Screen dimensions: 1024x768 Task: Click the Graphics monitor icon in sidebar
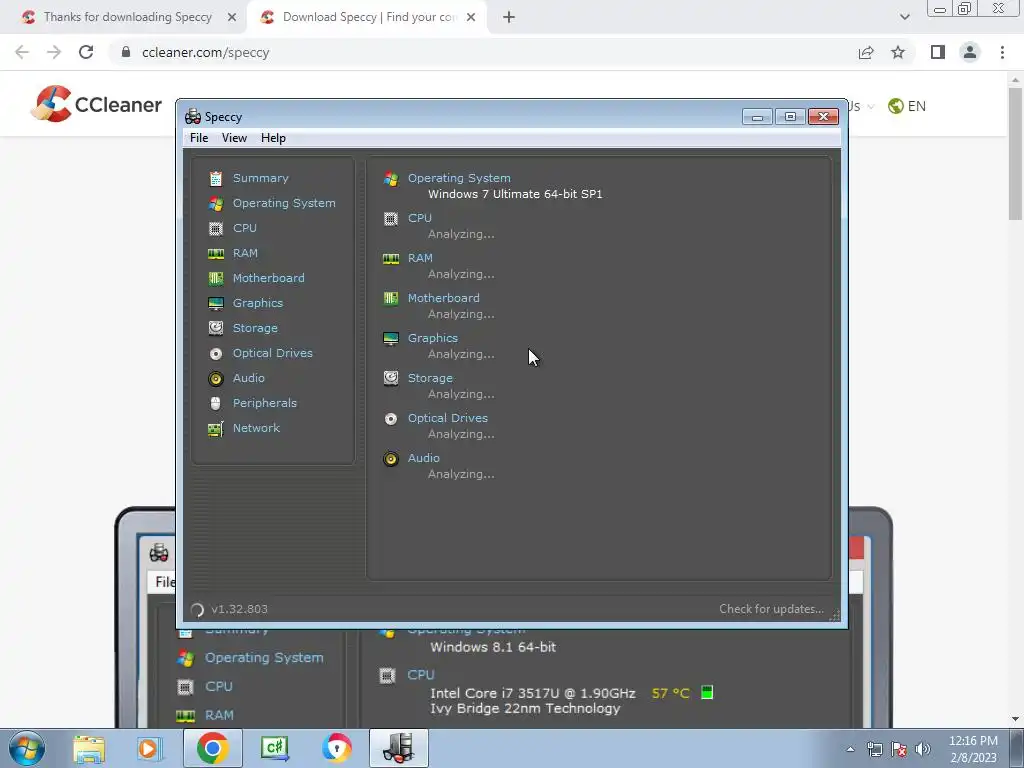[216, 303]
